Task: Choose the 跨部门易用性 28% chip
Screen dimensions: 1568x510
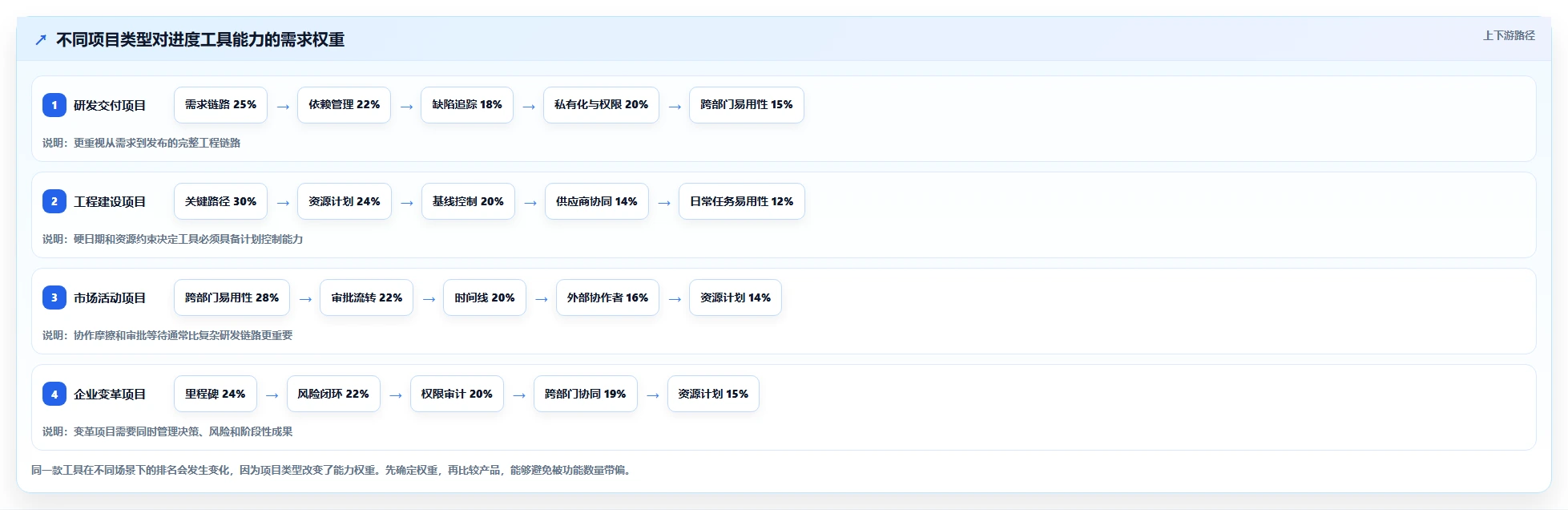Action: (x=232, y=297)
